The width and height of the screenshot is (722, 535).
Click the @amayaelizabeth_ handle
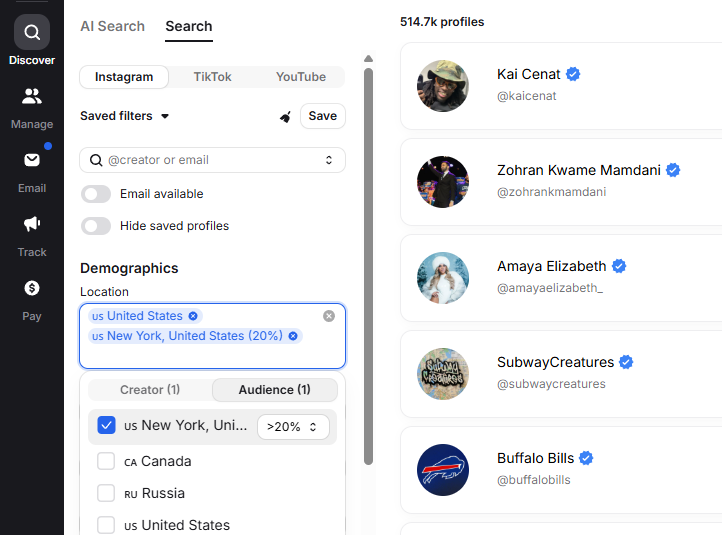click(550, 288)
